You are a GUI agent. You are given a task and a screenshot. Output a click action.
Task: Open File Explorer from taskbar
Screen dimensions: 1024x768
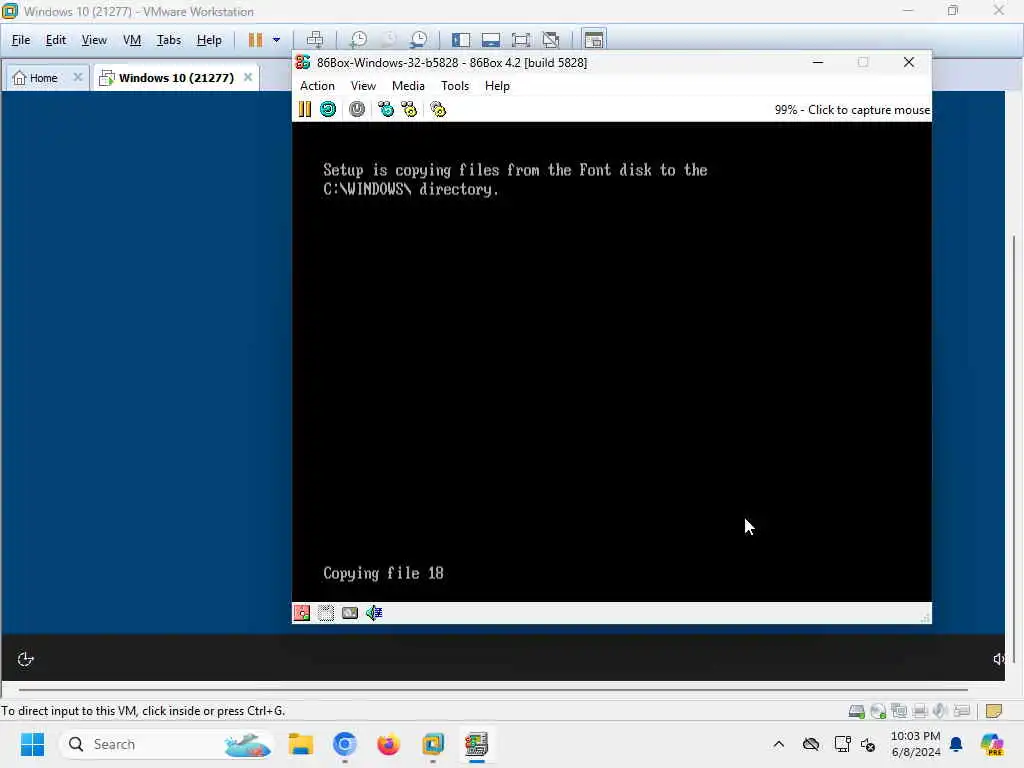point(301,744)
